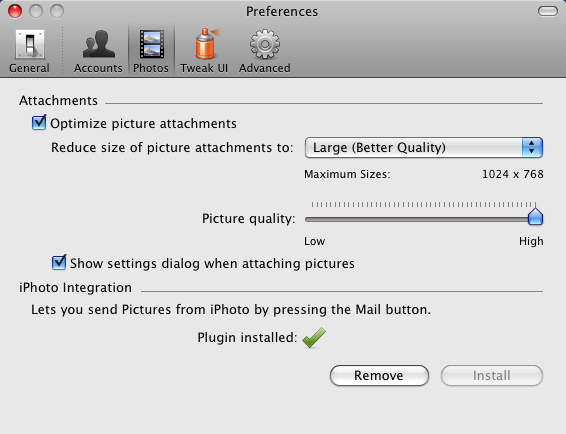Open the General preferences switch icon

tap(30, 44)
